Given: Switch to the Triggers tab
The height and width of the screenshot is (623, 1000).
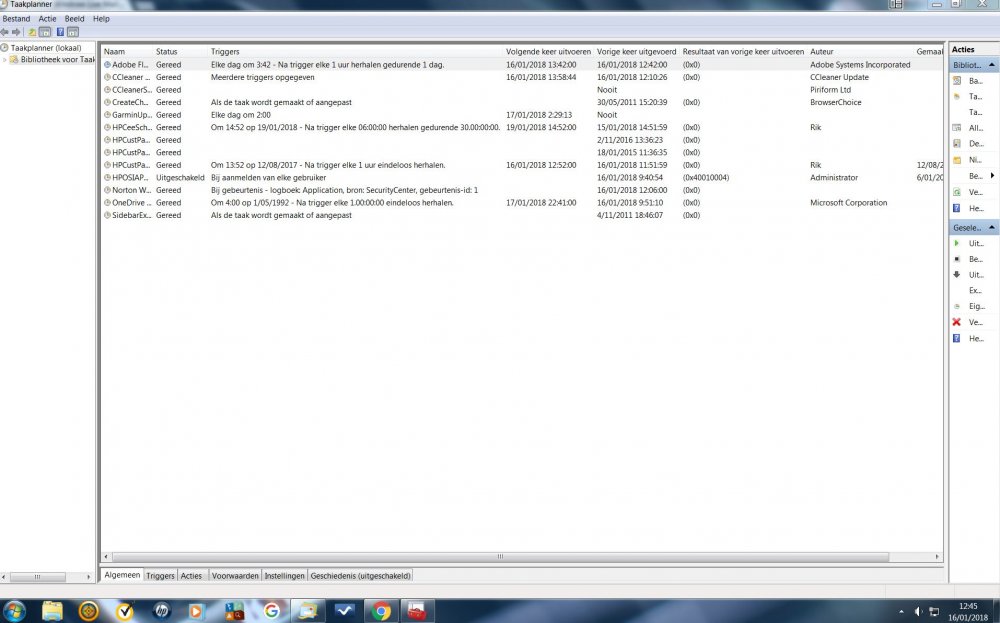Looking at the screenshot, I should pyautogui.click(x=160, y=576).
